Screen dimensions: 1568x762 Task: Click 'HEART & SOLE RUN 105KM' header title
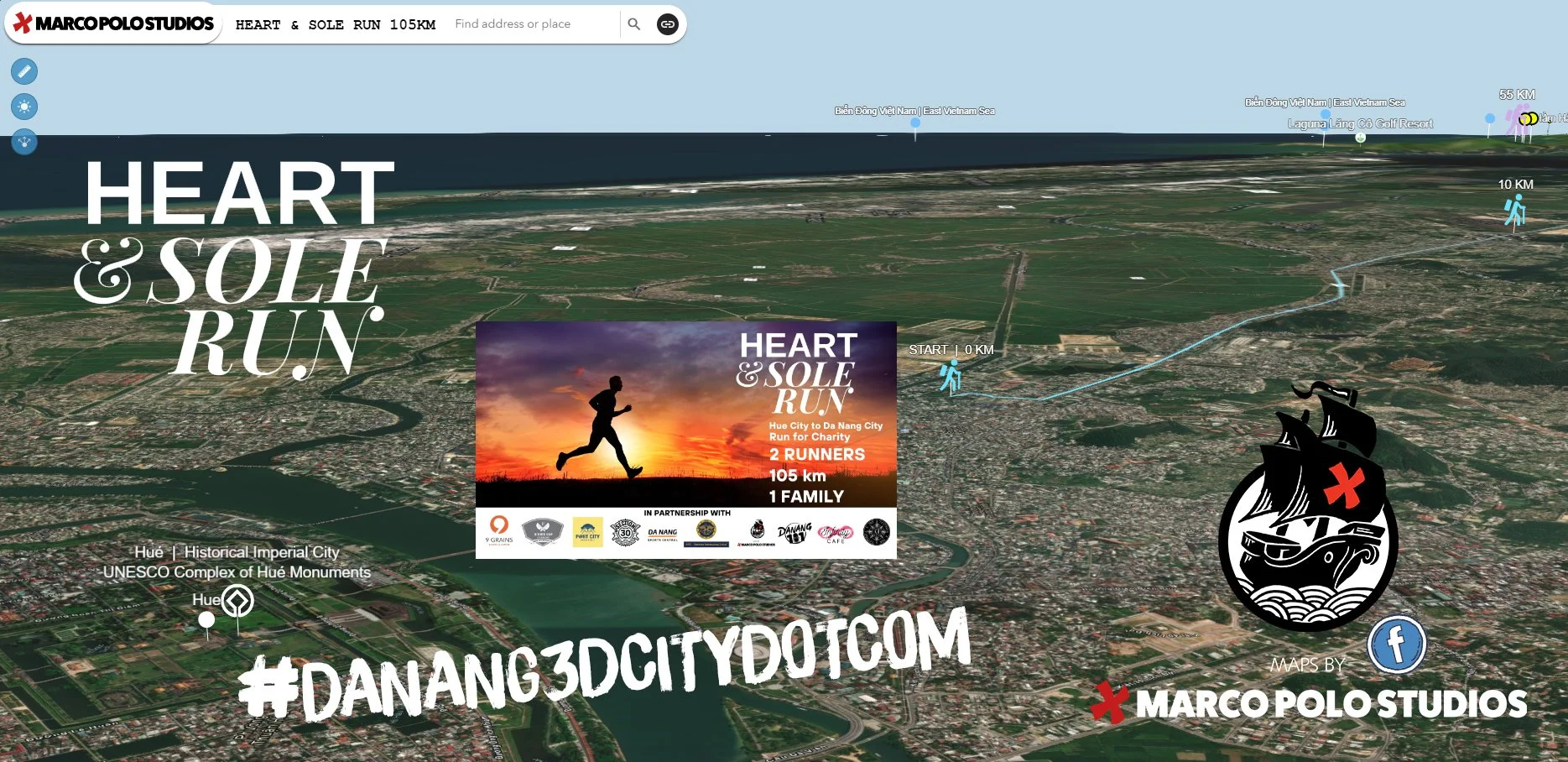coord(336,24)
